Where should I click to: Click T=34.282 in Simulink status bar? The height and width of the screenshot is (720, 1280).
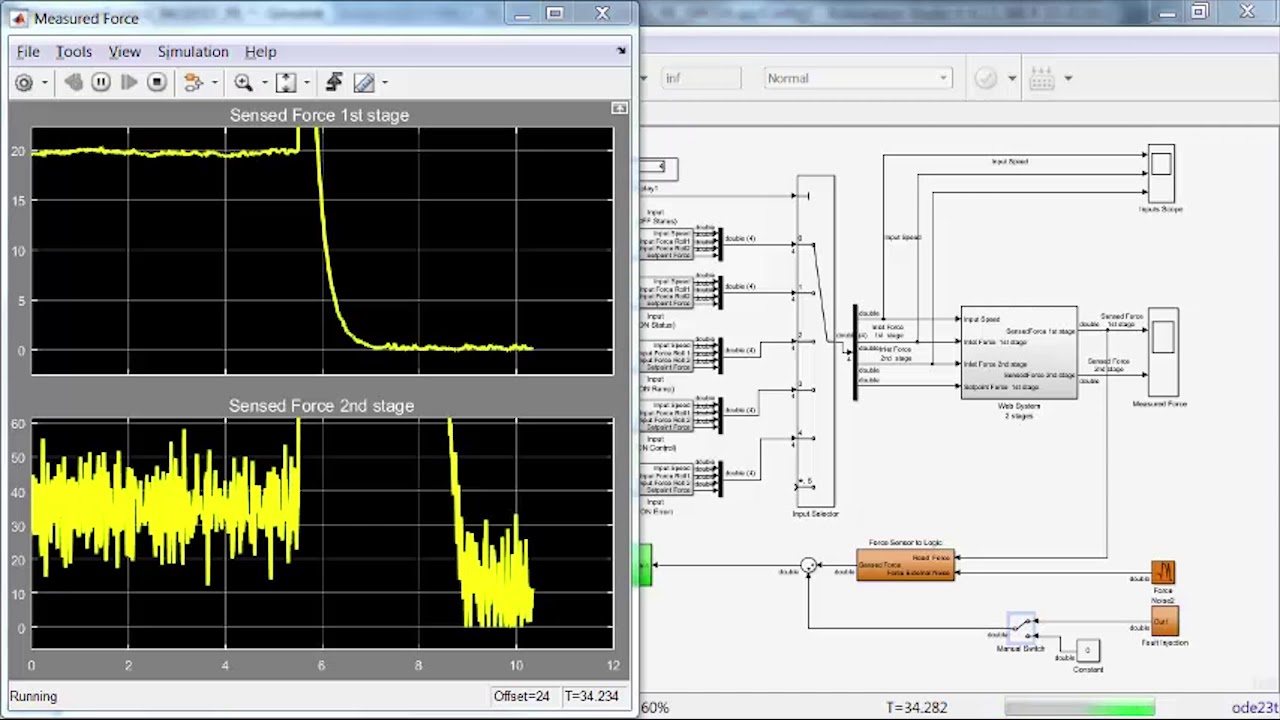click(917, 708)
